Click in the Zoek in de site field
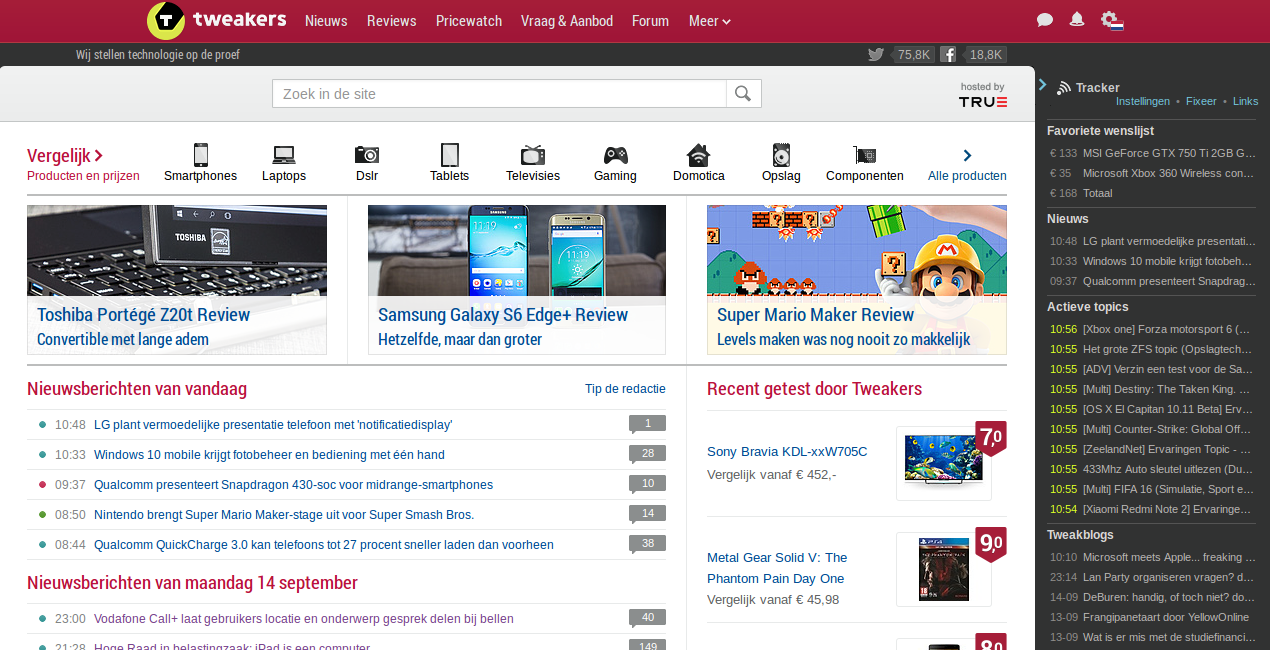This screenshot has width=1270, height=650. click(499, 94)
